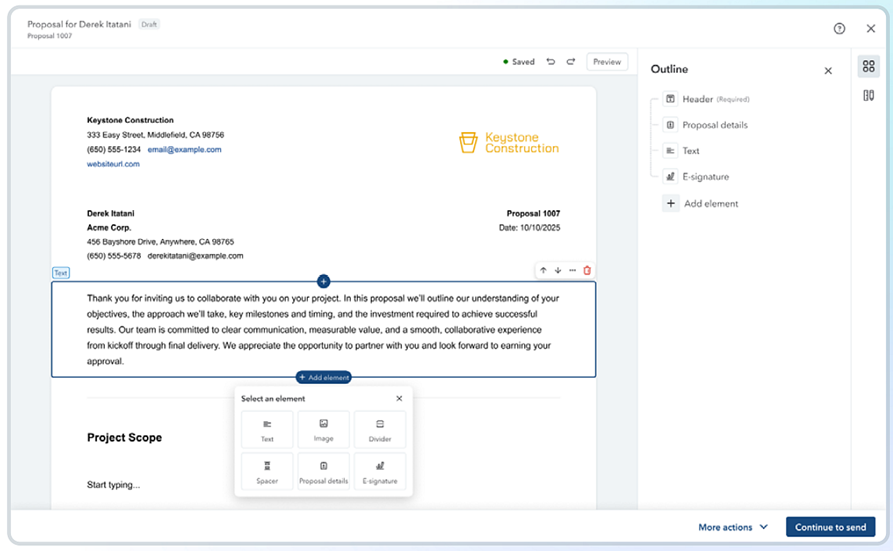This screenshot has width=893, height=551.
Task: Open the Preview button
Action: 607,62
